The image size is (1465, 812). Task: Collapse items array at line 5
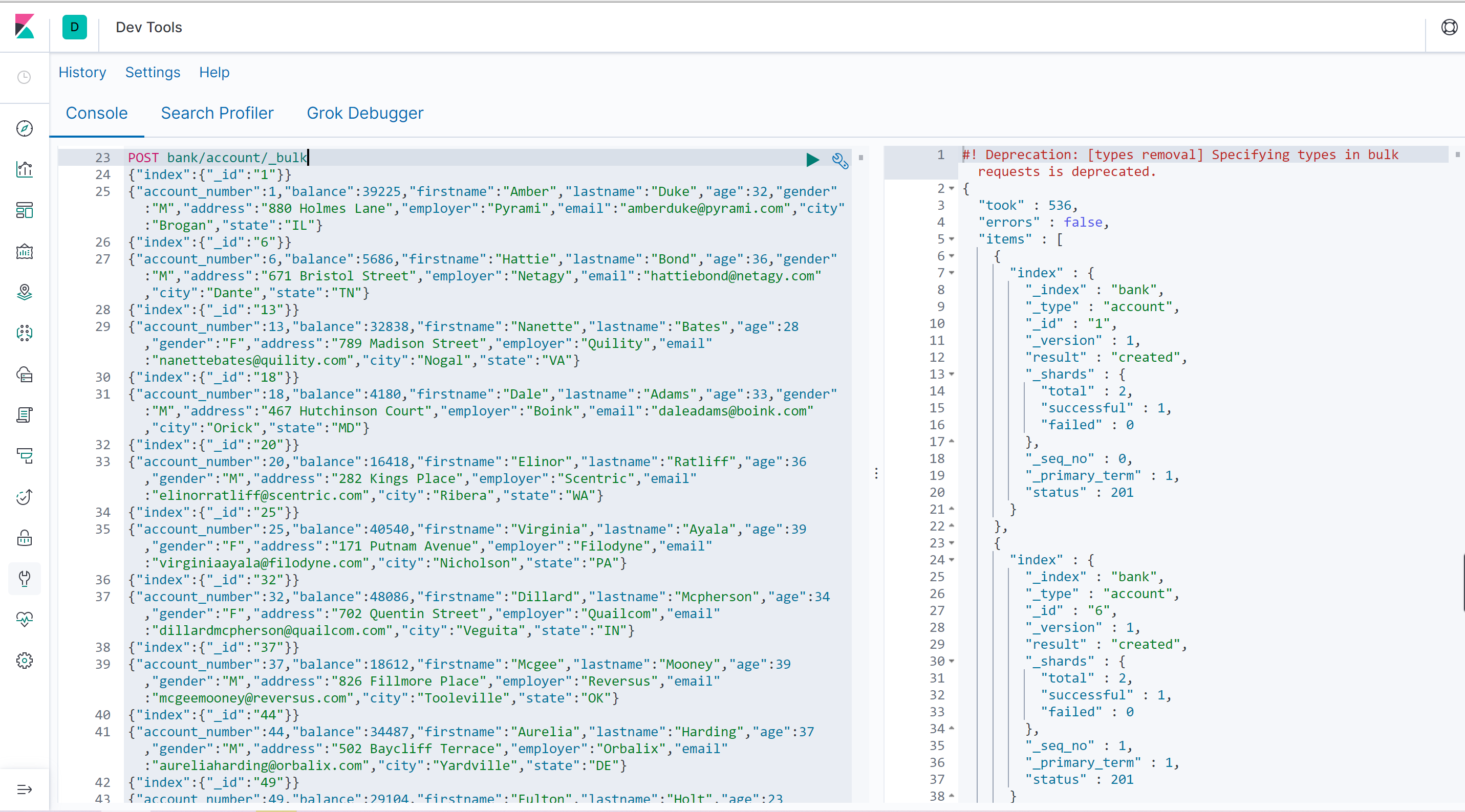pyautogui.click(x=952, y=239)
